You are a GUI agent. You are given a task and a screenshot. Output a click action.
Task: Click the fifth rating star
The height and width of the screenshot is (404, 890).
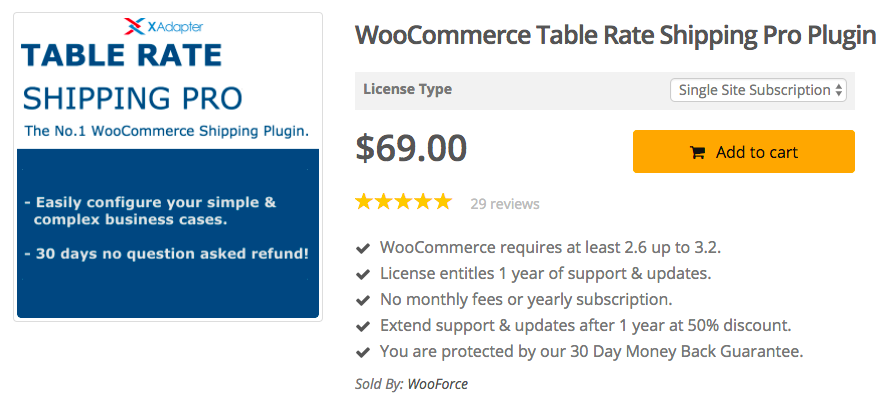coord(443,202)
